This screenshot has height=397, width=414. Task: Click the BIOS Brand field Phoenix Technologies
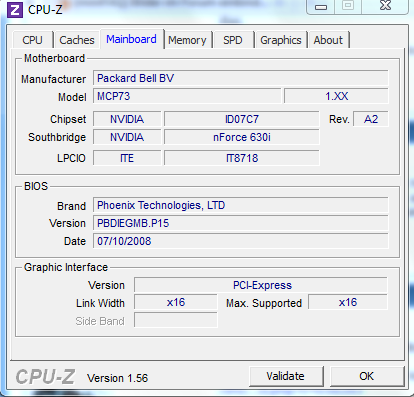[241, 205]
